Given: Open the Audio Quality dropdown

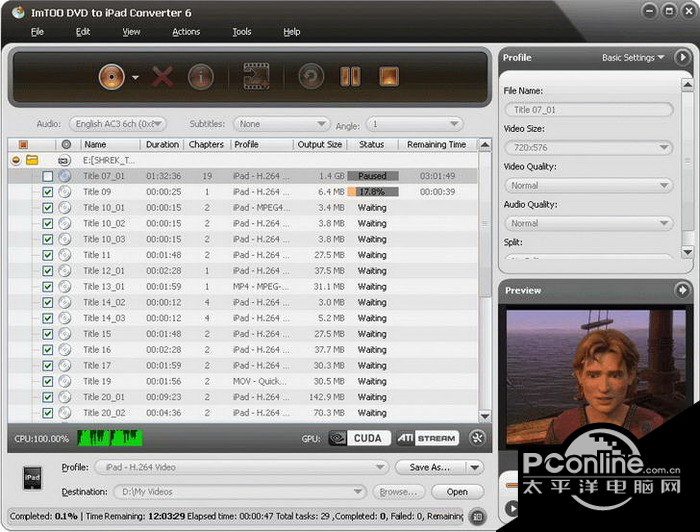Looking at the screenshot, I should pos(589,223).
